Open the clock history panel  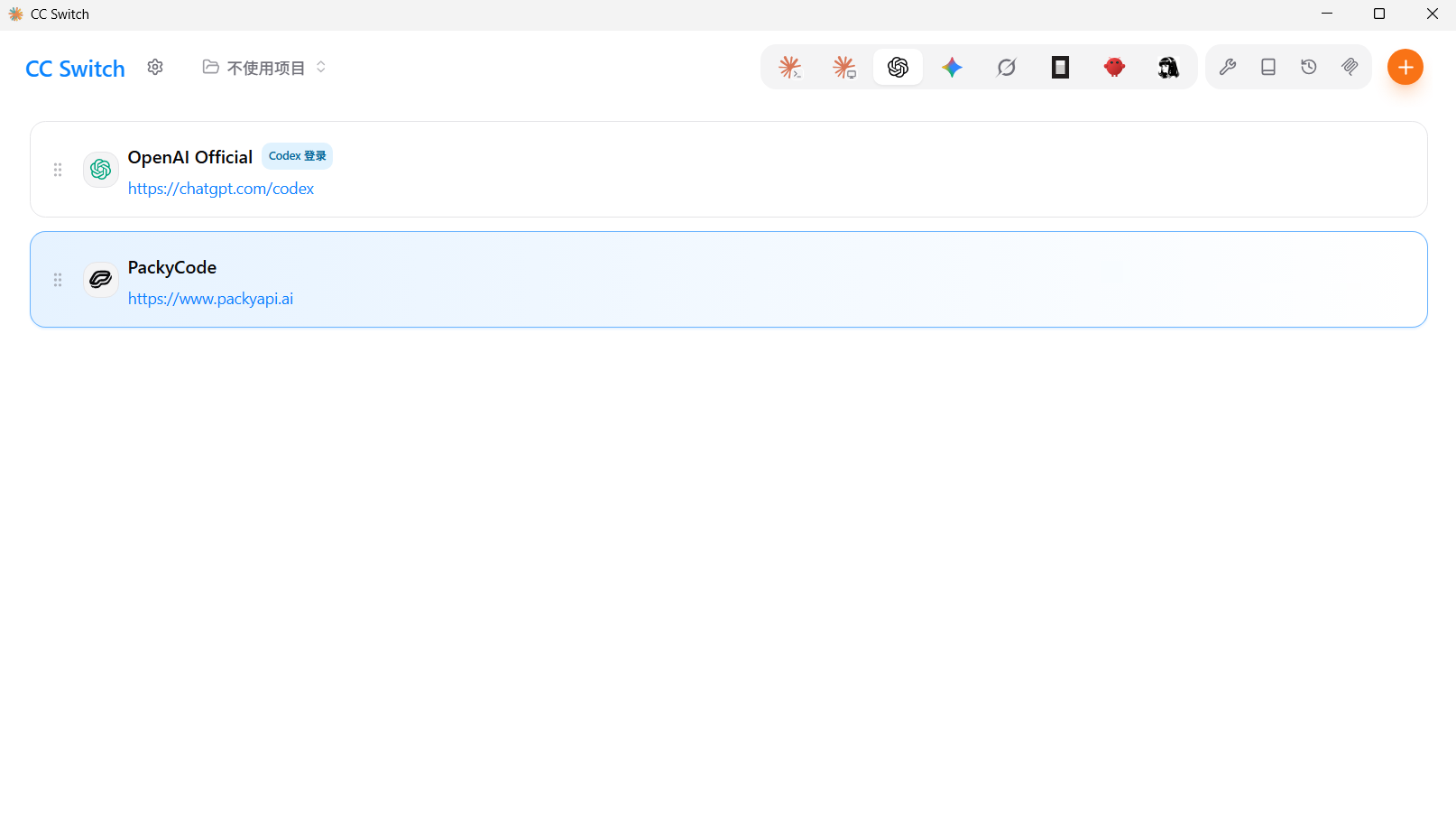pos(1309,67)
